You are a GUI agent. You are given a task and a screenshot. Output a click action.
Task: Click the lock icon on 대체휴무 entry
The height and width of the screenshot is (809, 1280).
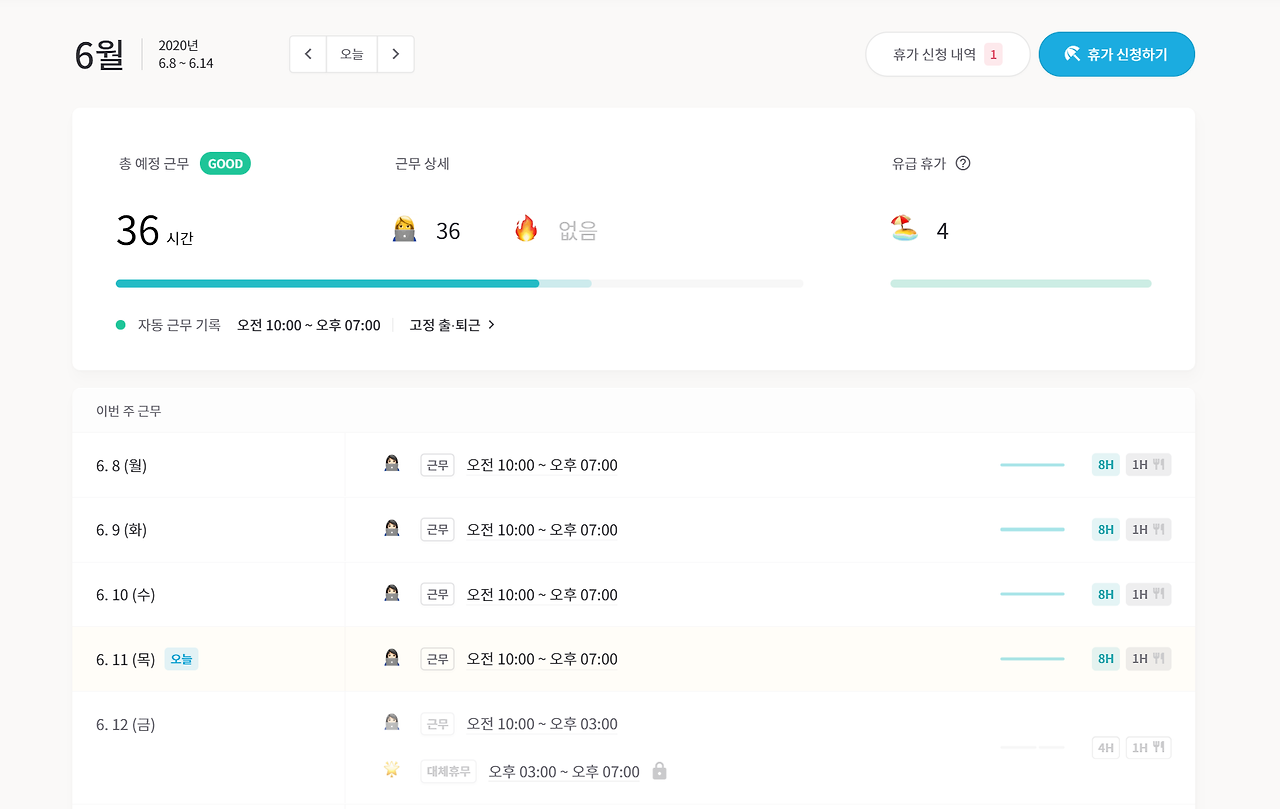click(659, 771)
